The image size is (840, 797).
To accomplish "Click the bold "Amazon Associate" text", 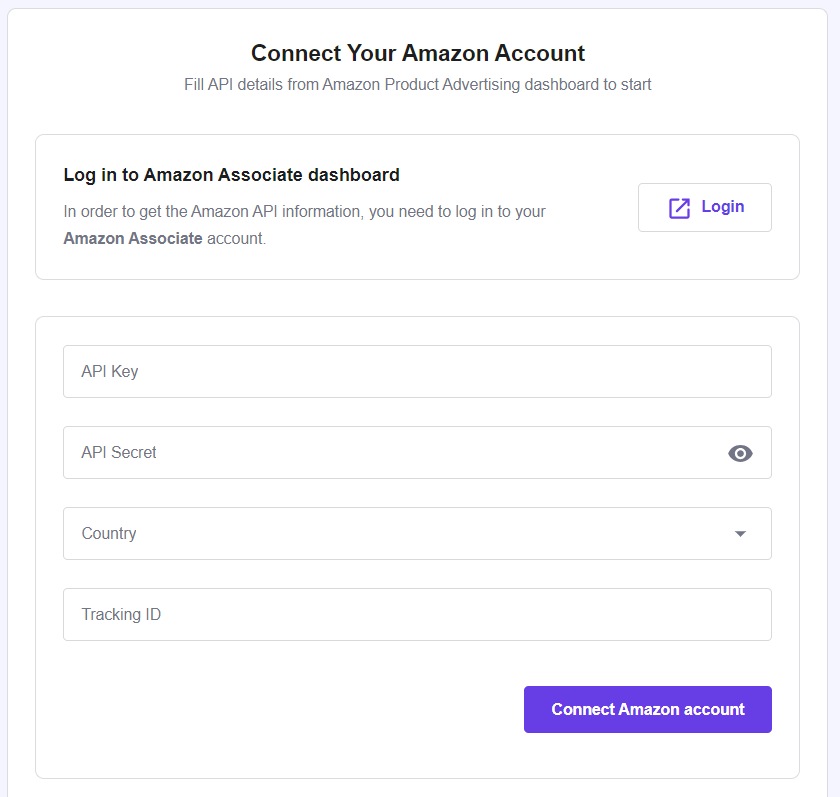I will click(133, 239).
